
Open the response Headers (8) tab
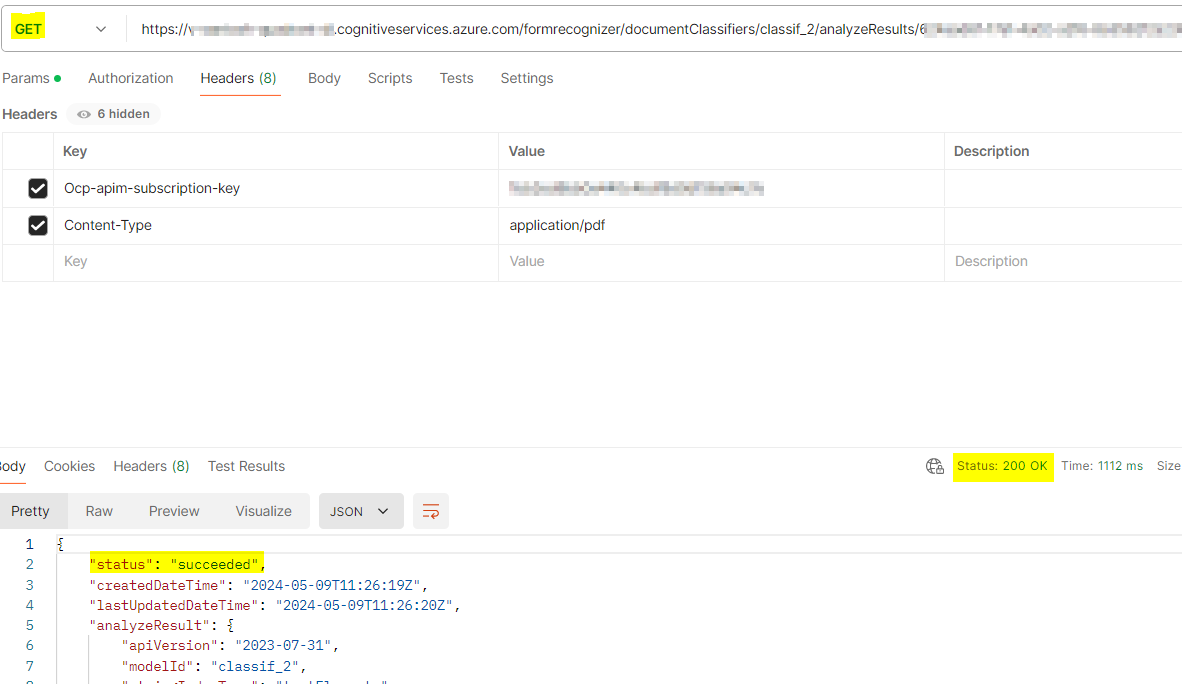coord(151,466)
